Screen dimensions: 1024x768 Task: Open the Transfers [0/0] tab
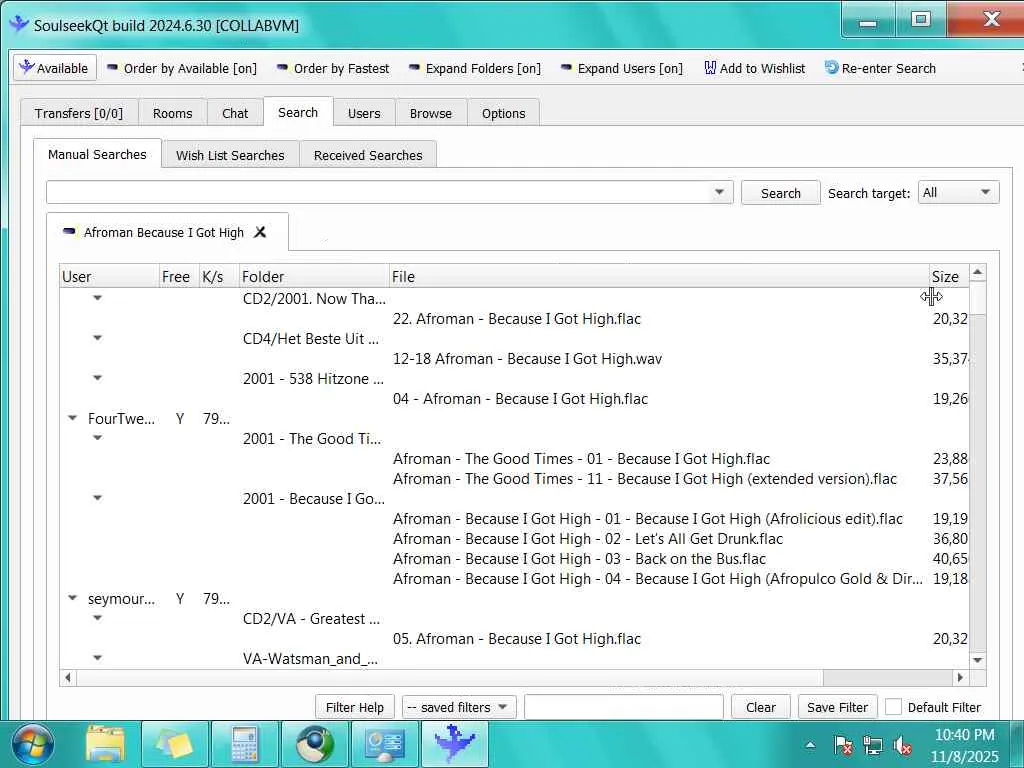78,113
